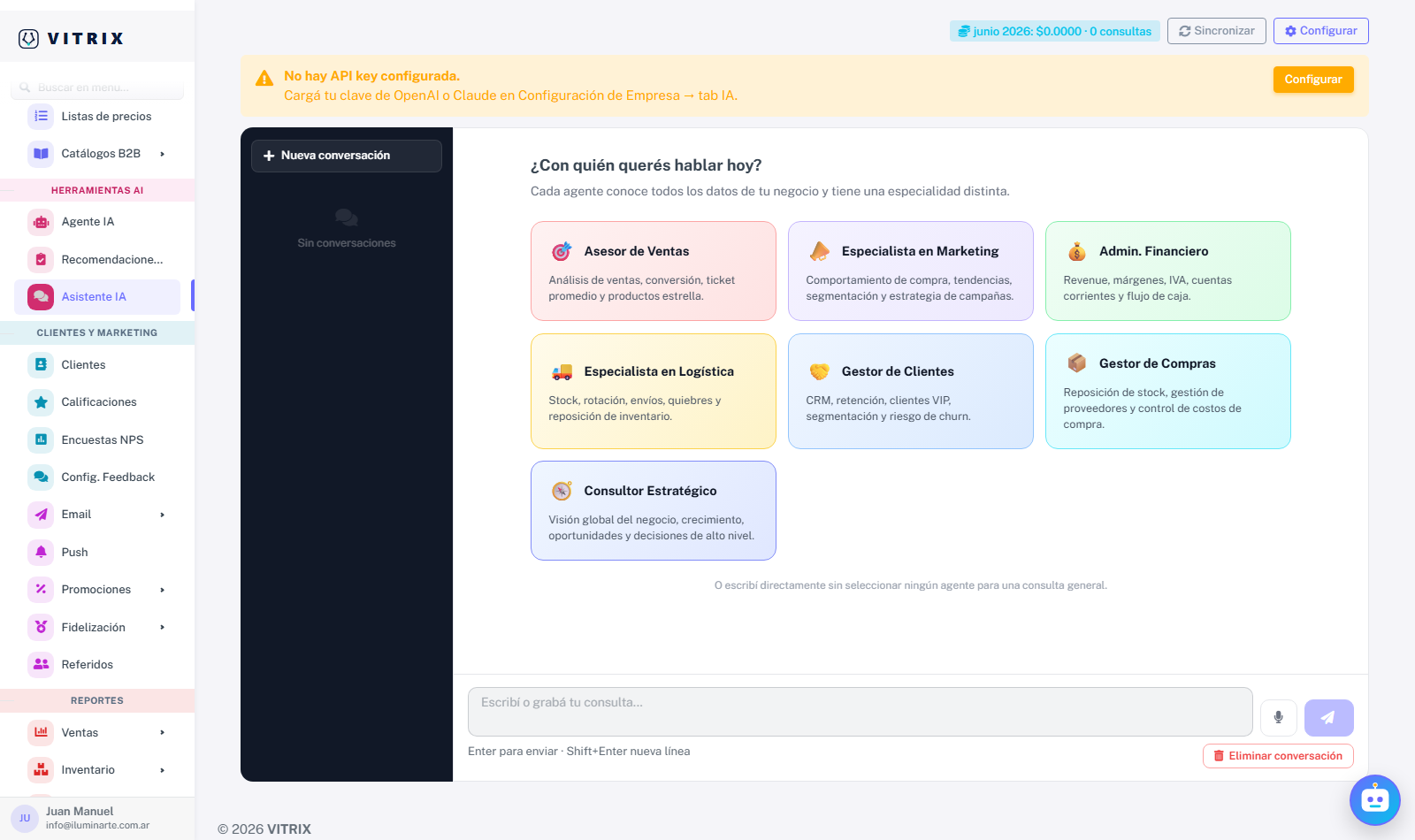
Task: Choose the Consultor Estratégico card
Action: pyautogui.click(x=654, y=510)
